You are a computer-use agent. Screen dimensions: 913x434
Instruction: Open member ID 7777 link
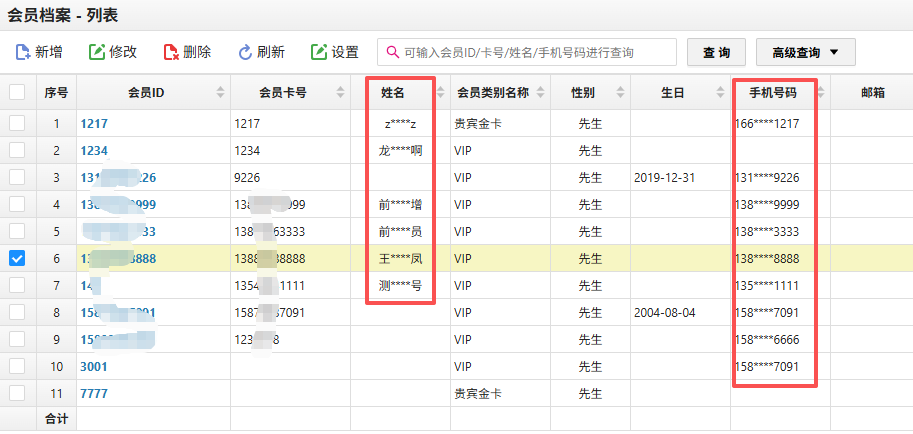point(94,394)
